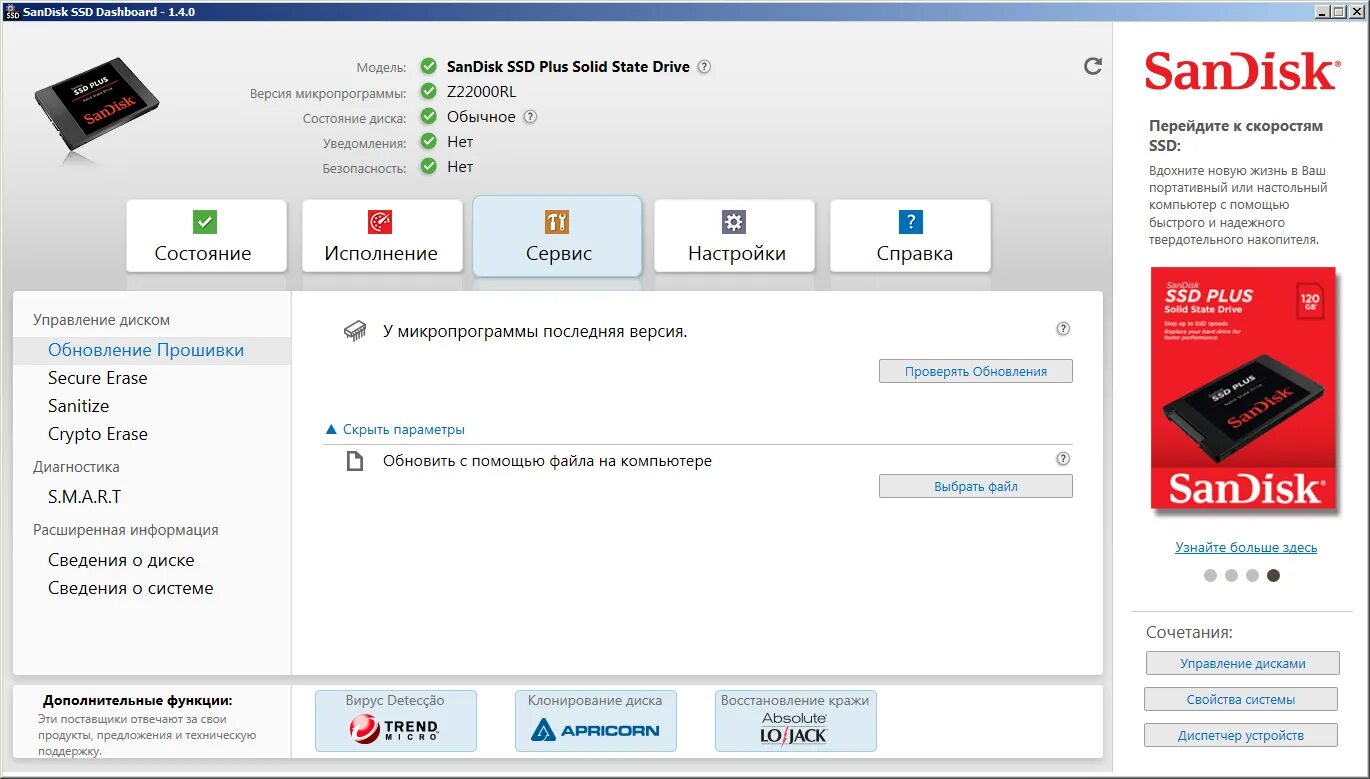The image size is (1370, 779).
Task: Open help icon beside disk state 'Обычное'
Action: pyautogui.click(x=530, y=116)
